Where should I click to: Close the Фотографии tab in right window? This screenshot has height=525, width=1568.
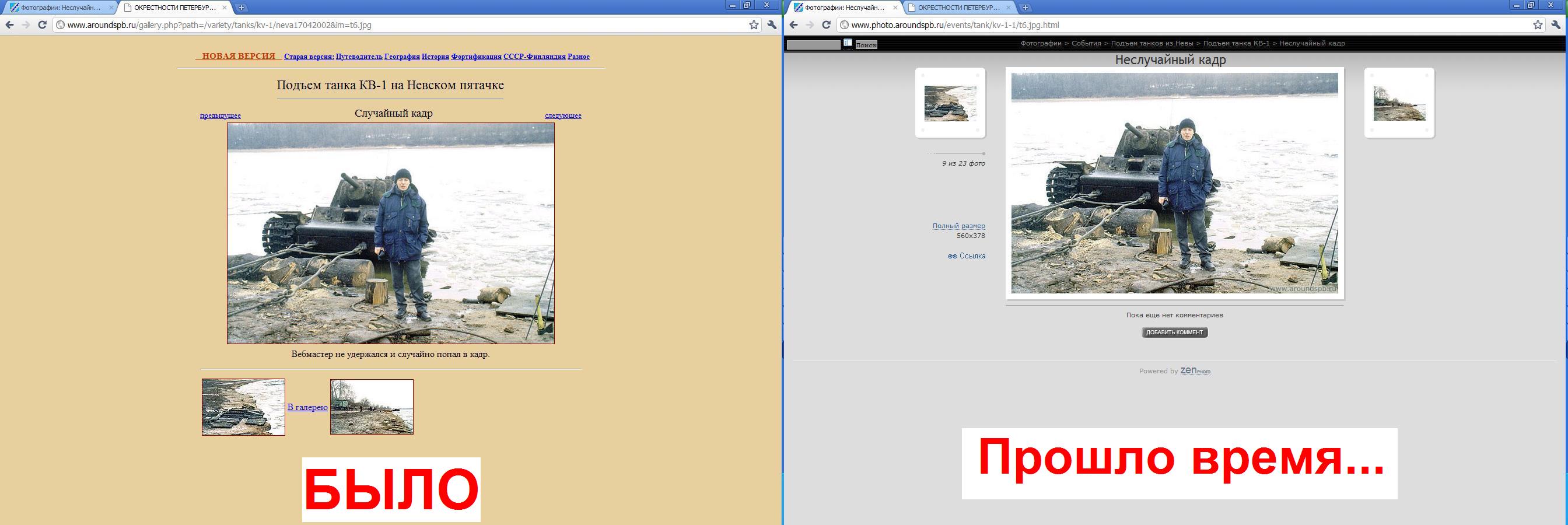coord(895,8)
